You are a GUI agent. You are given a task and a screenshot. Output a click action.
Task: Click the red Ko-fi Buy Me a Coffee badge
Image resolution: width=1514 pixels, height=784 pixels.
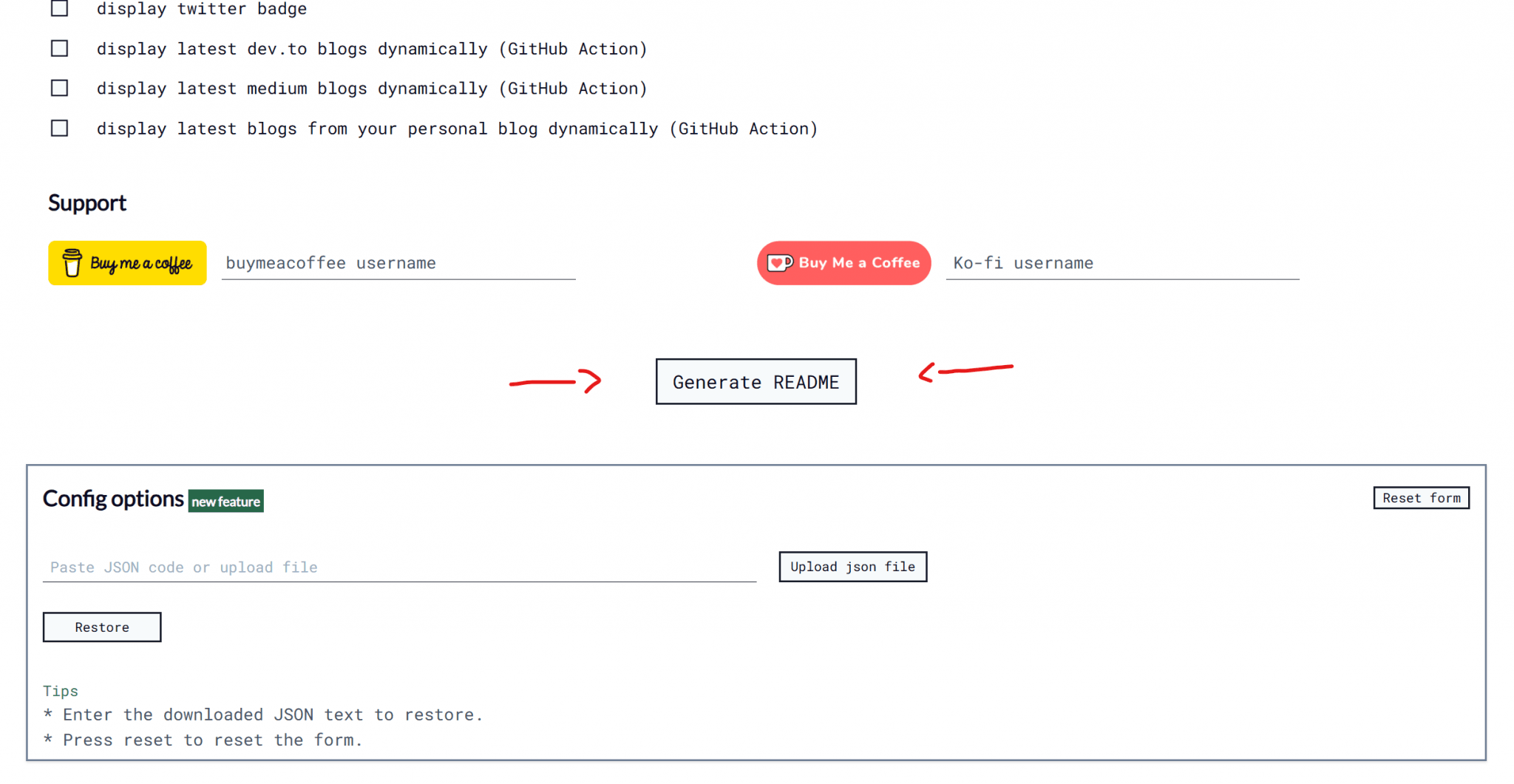coord(843,263)
